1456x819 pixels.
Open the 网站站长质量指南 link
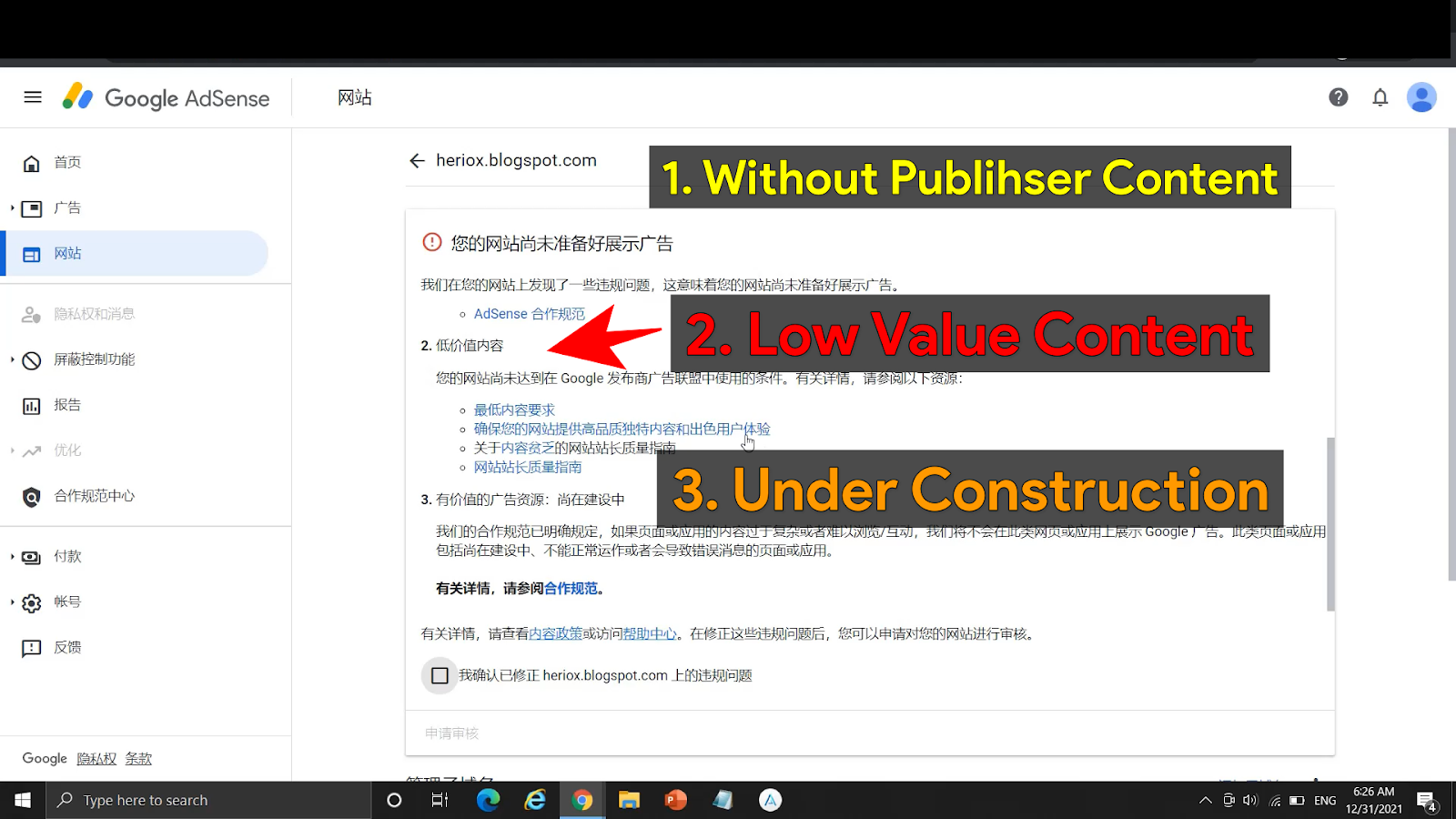(x=528, y=468)
